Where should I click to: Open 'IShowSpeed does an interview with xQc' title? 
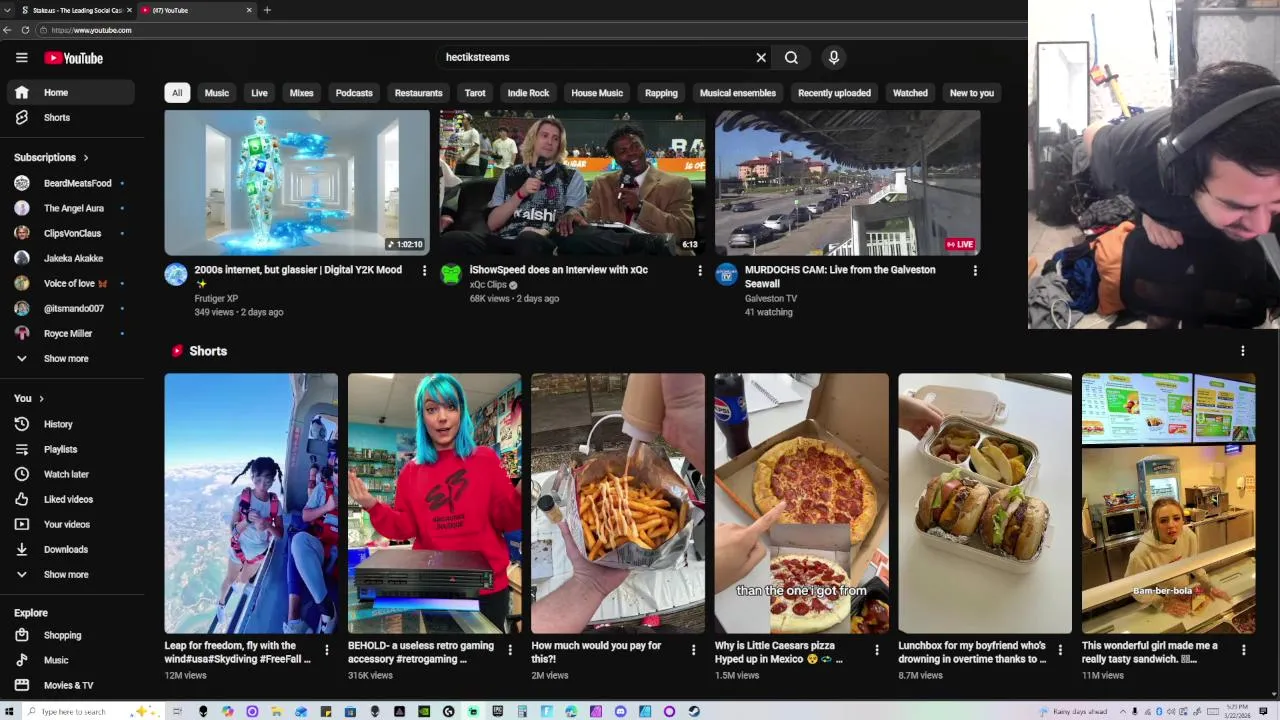point(559,270)
